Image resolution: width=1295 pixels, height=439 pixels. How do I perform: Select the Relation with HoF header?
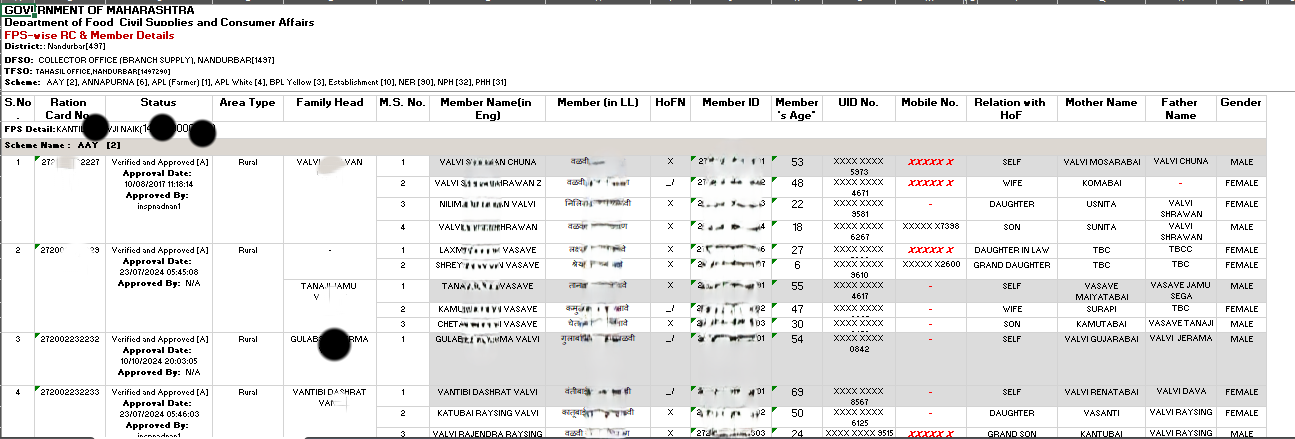tap(1010, 108)
